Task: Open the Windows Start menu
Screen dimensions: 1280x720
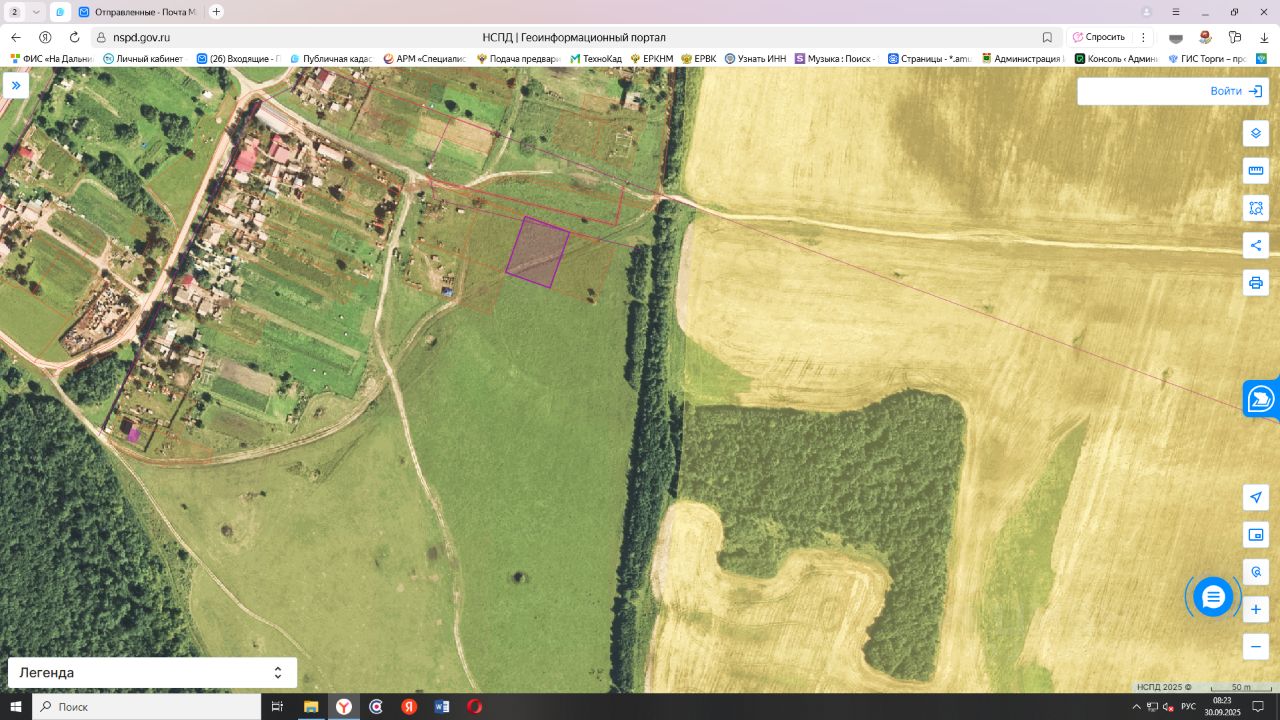Action: (16, 707)
